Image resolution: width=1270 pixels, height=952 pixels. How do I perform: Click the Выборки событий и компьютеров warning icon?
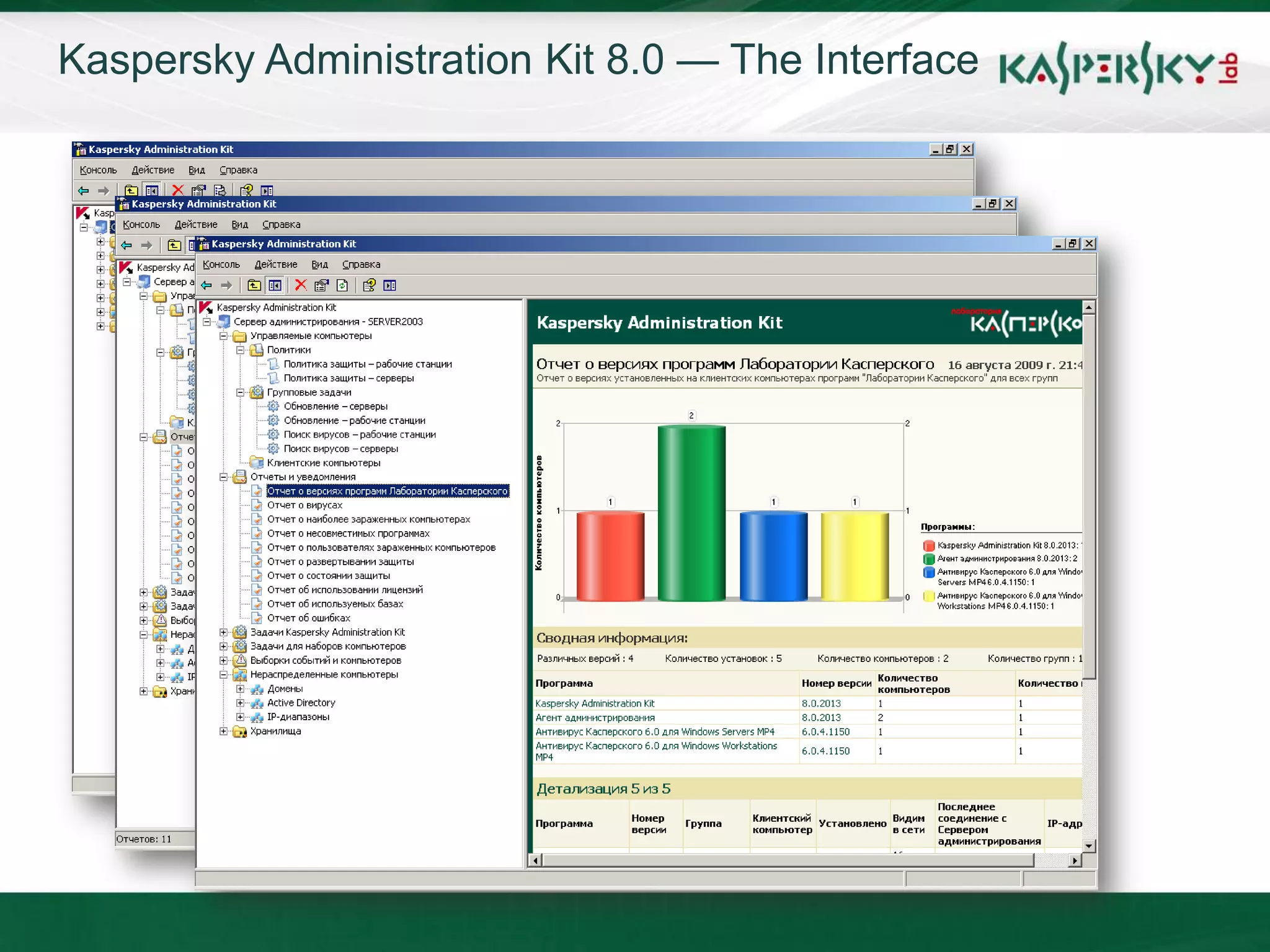(240, 661)
